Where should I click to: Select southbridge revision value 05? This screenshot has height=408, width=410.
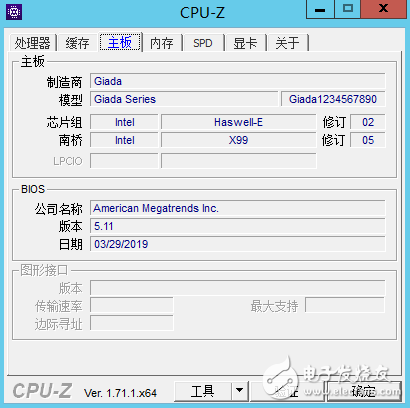pyautogui.click(x=368, y=140)
